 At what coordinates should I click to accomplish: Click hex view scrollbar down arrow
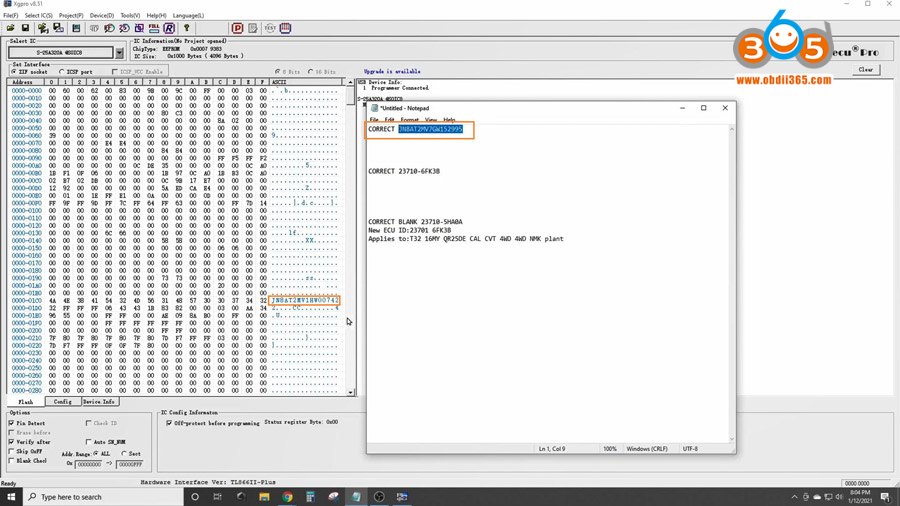pos(351,392)
